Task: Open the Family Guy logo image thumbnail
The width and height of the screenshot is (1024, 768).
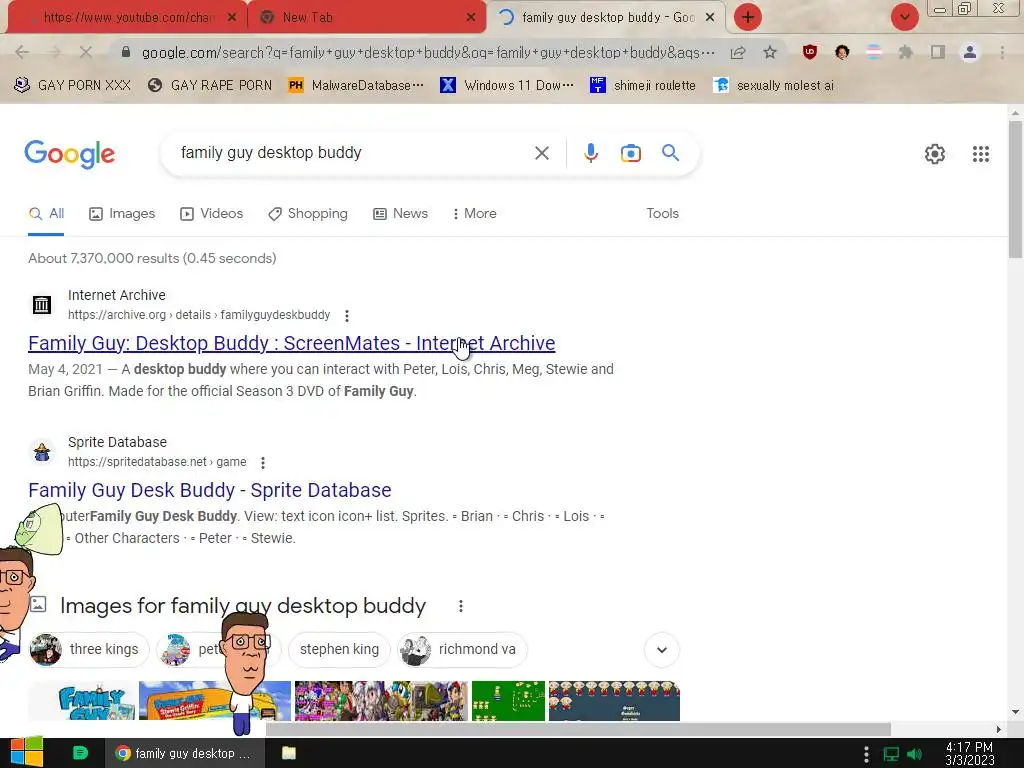Action: tap(82, 701)
